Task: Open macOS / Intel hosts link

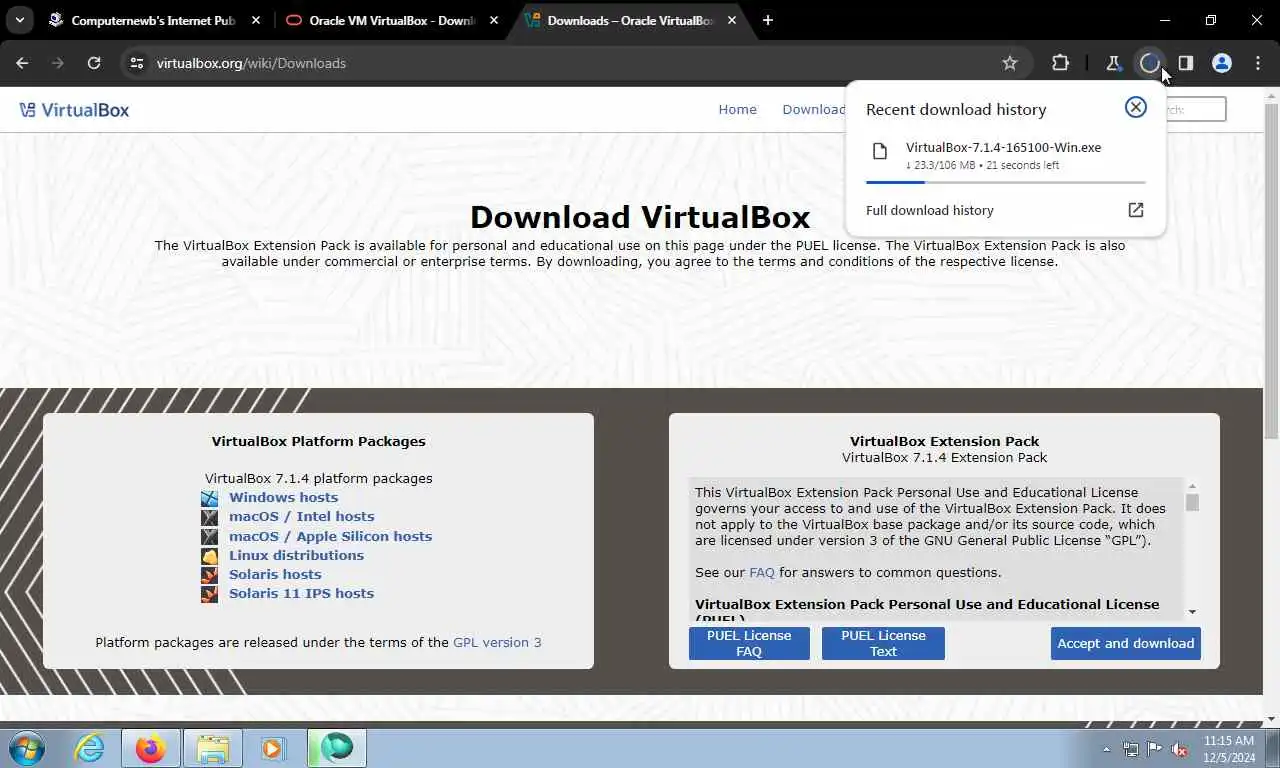Action: [301, 516]
